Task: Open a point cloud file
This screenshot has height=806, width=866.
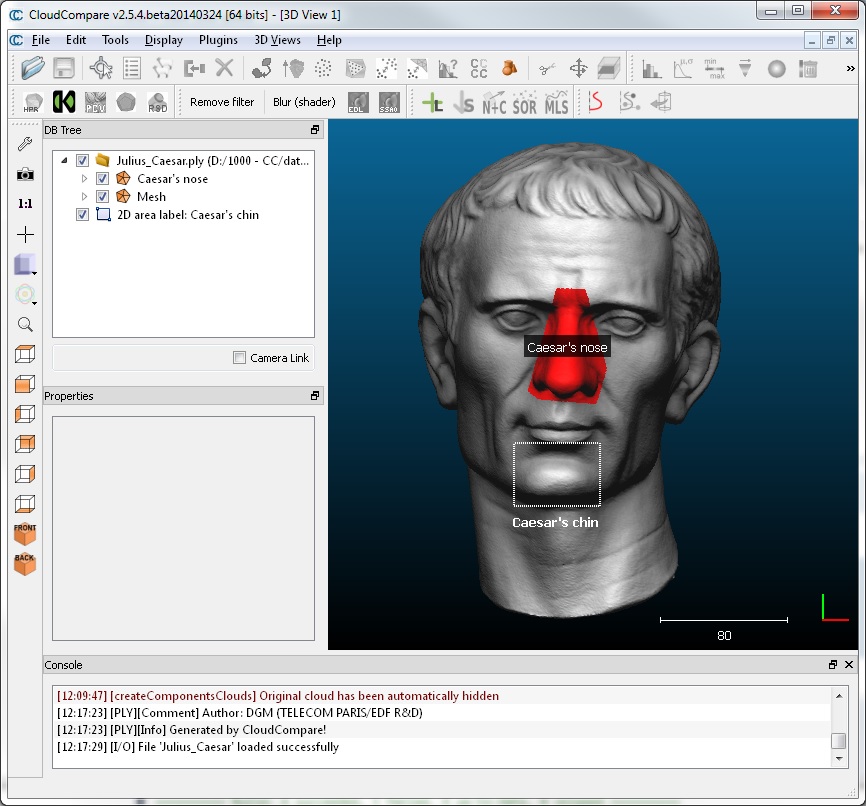Action: pos(30,67)
